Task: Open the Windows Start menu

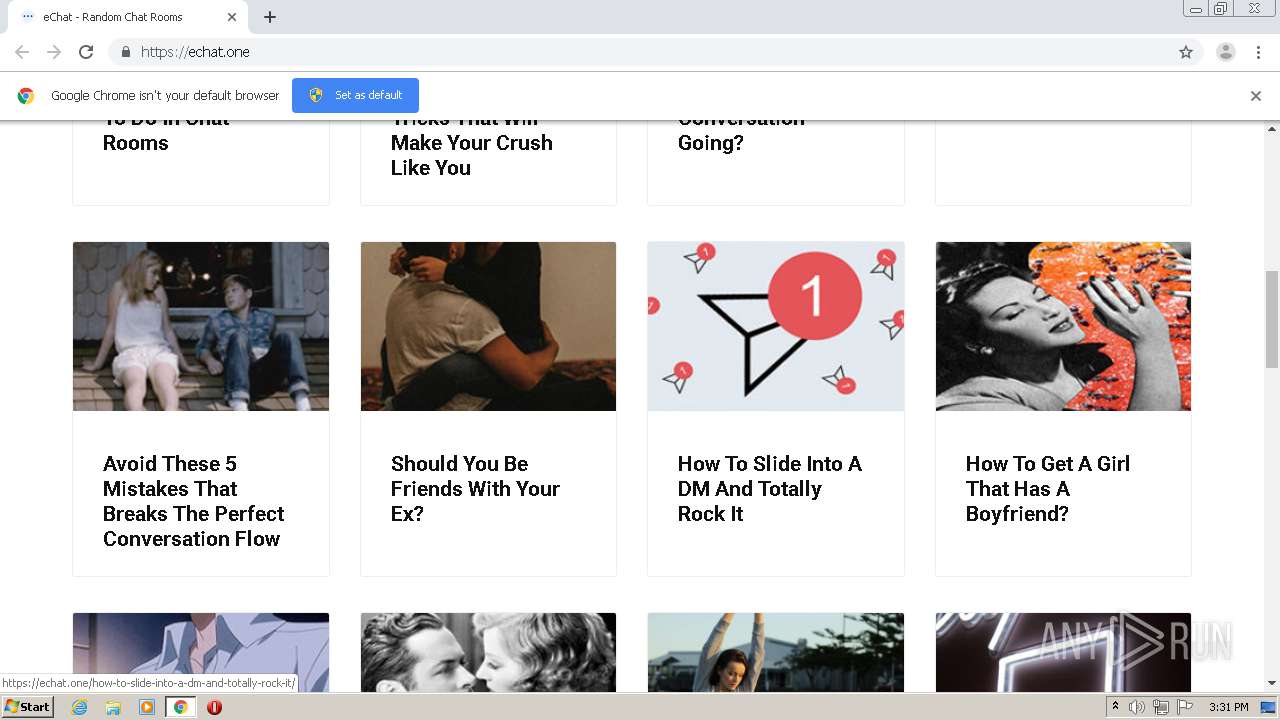Action: [28, 707]
